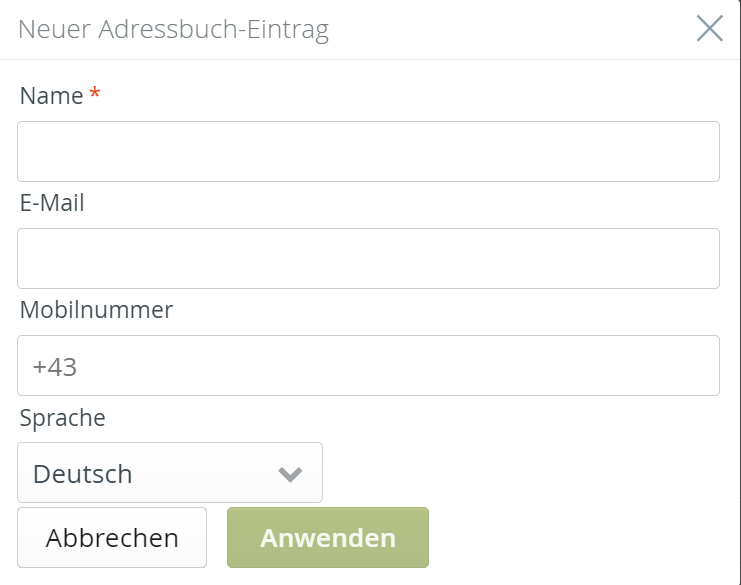Image resolution: width=741 pixels, height=585 pixels.
Task: Close the Neuer Adressbuch-Eintrag dialog
Action: coord(709,29)
